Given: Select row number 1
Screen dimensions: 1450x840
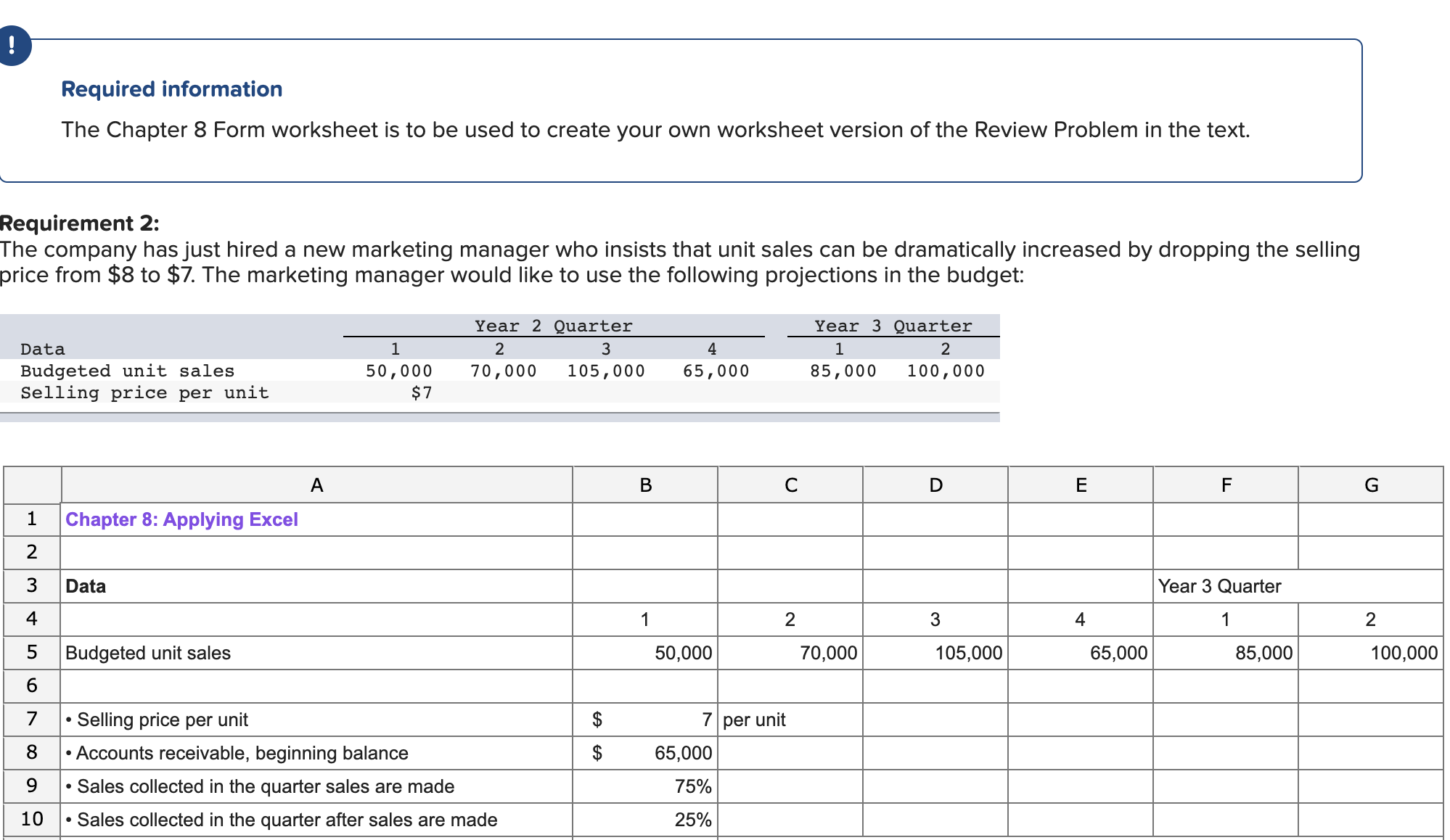Looking at the screenshot, I should tap(31, 519).
